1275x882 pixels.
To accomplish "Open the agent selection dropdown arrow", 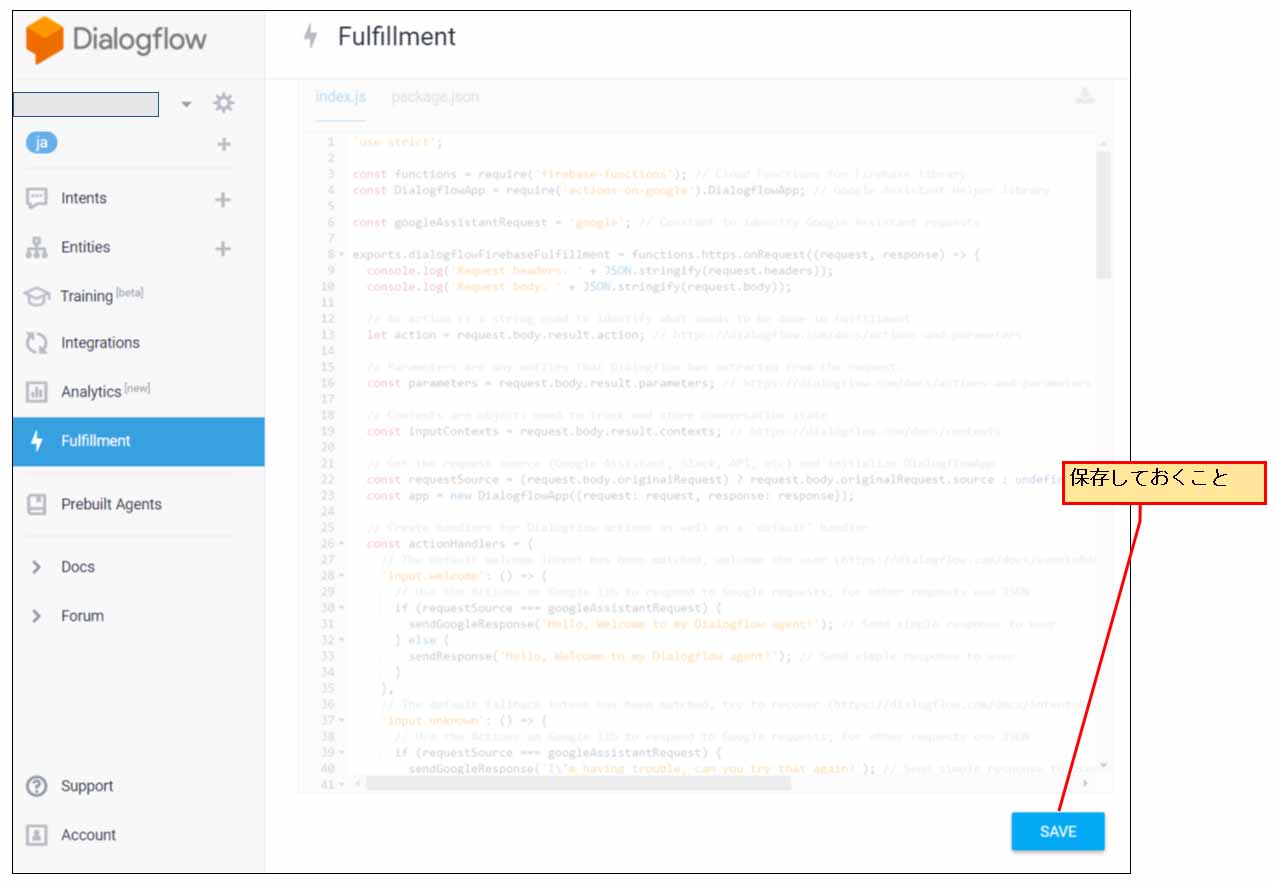I will (186, 104).
